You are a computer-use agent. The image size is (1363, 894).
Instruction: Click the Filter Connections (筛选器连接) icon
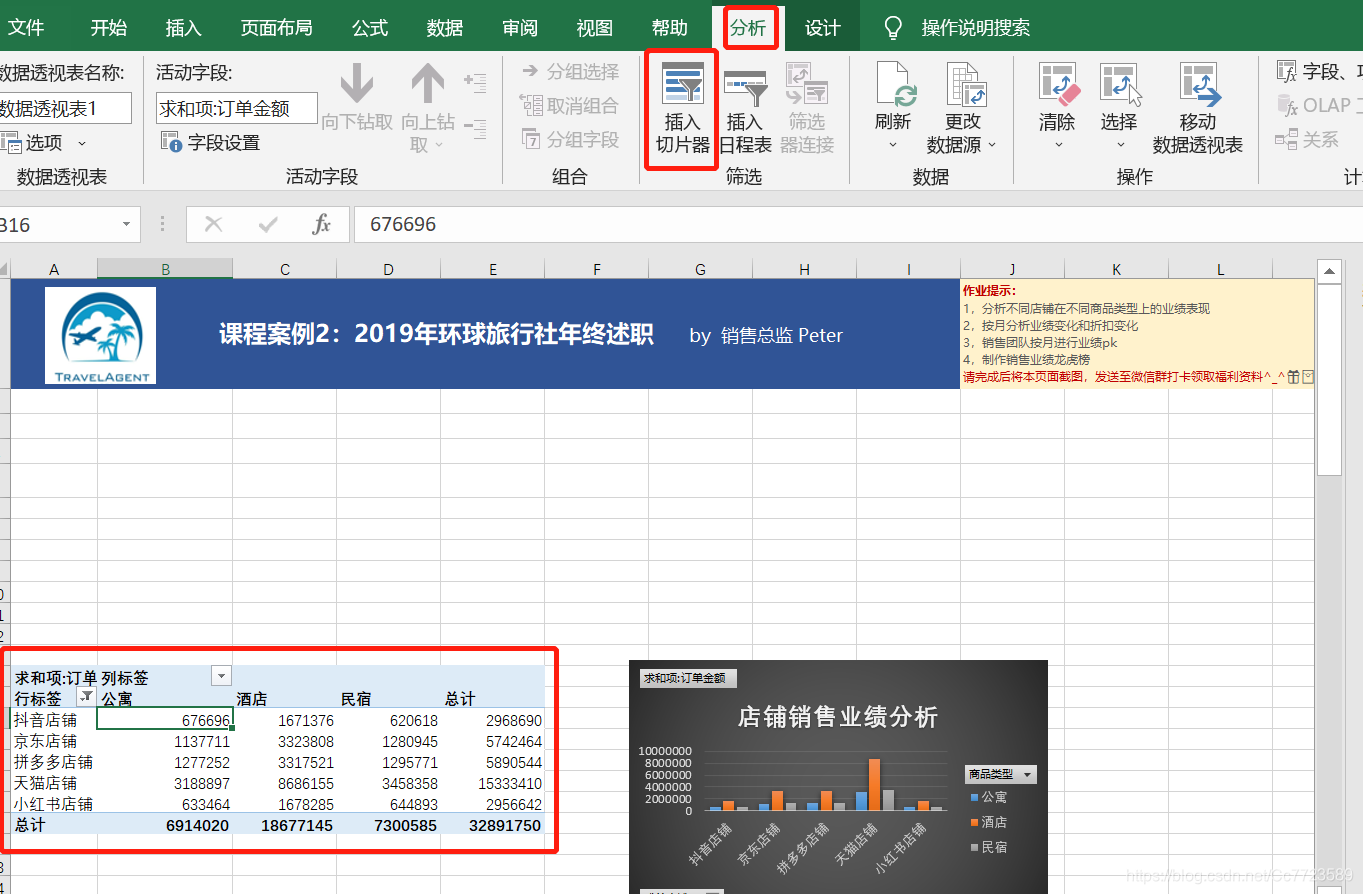807,84
